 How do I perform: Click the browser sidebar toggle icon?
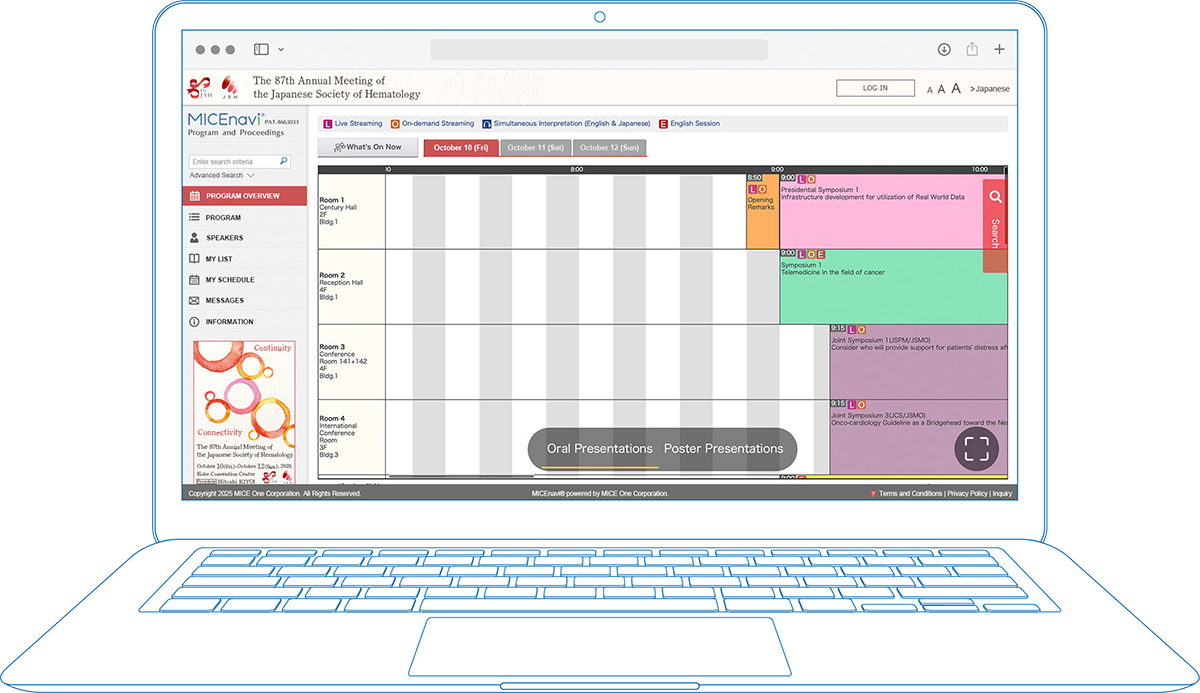coord(261,49)
